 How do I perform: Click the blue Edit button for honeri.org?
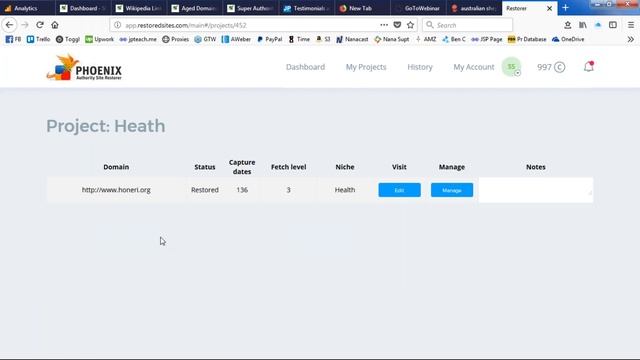(399, 190)
